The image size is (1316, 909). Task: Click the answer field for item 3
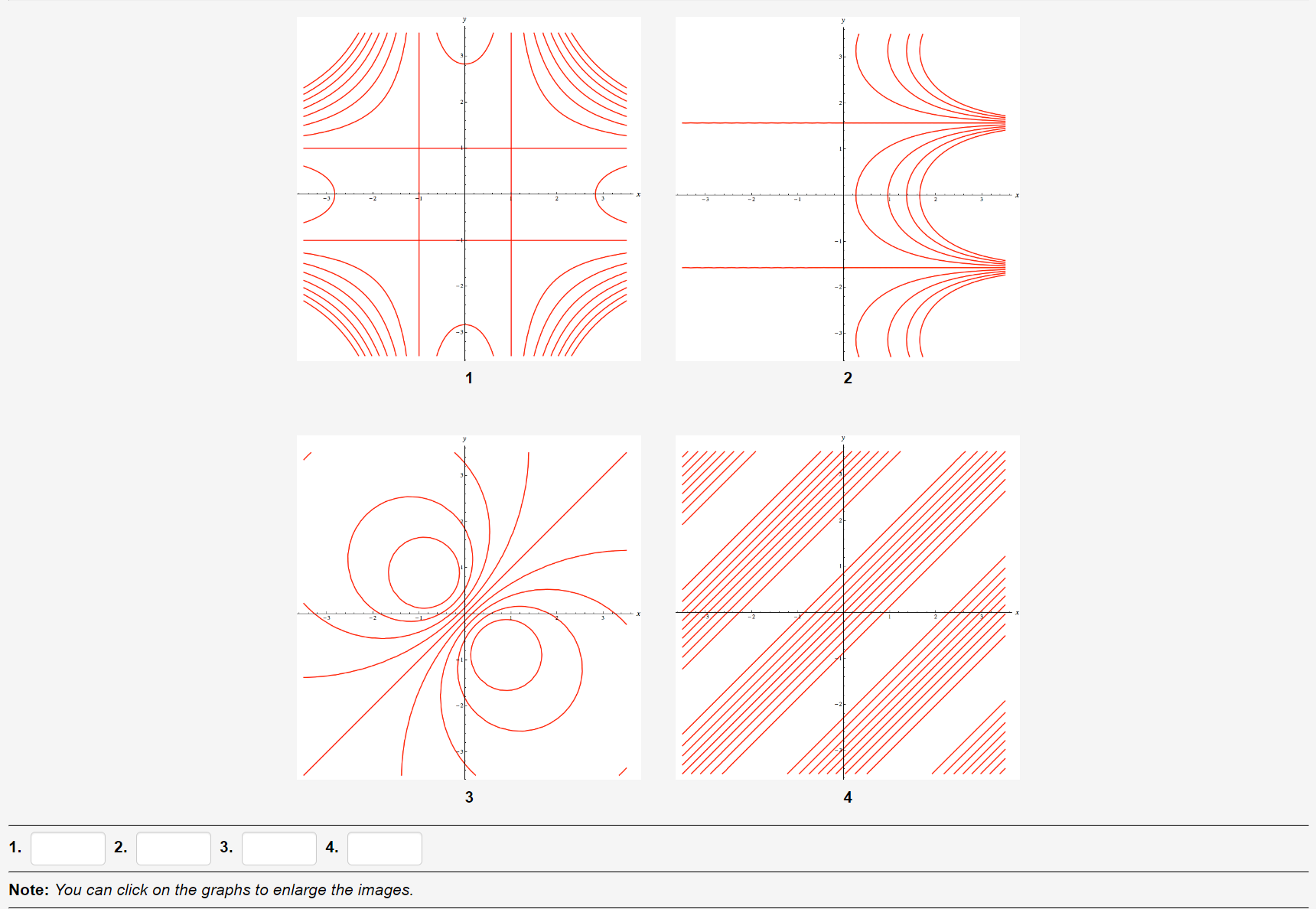coord(279,849)
